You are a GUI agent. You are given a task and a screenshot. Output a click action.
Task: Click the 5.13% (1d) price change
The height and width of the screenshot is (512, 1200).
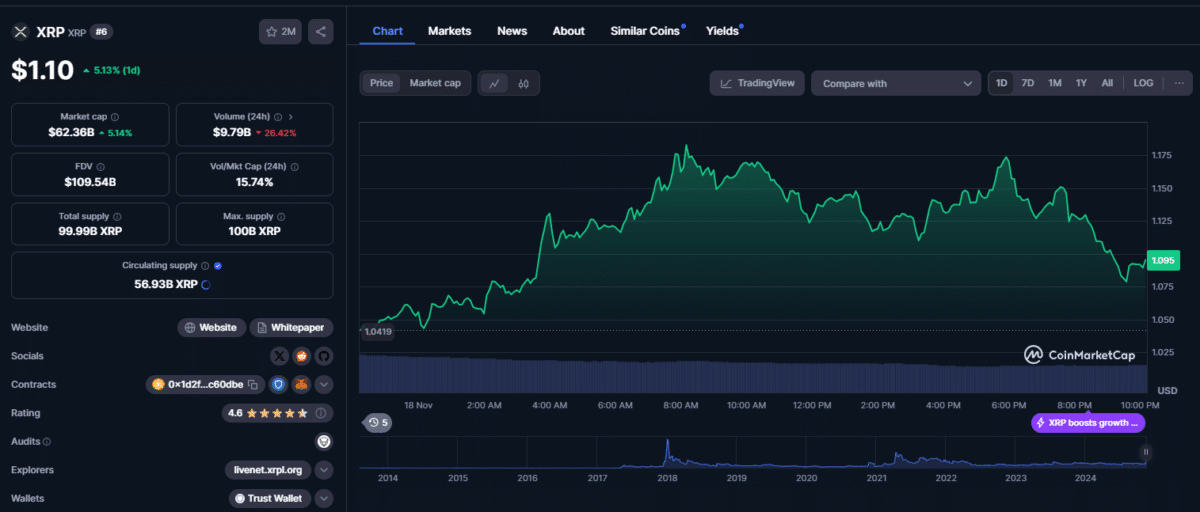(x=118, y=71)
